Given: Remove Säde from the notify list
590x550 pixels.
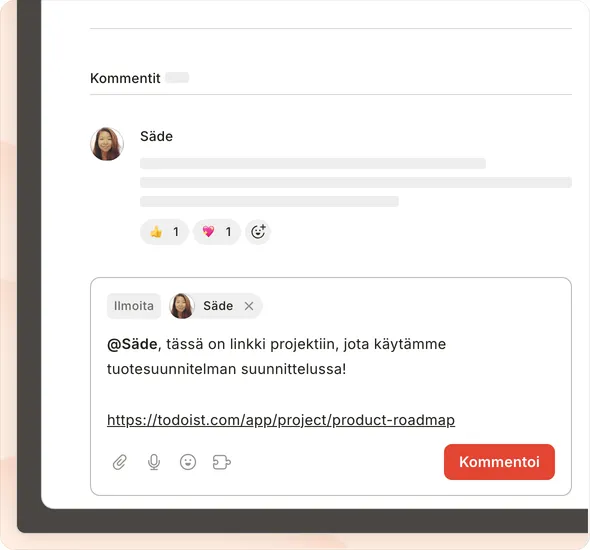Looking at the screenshot, I should (x=249, y=306).
